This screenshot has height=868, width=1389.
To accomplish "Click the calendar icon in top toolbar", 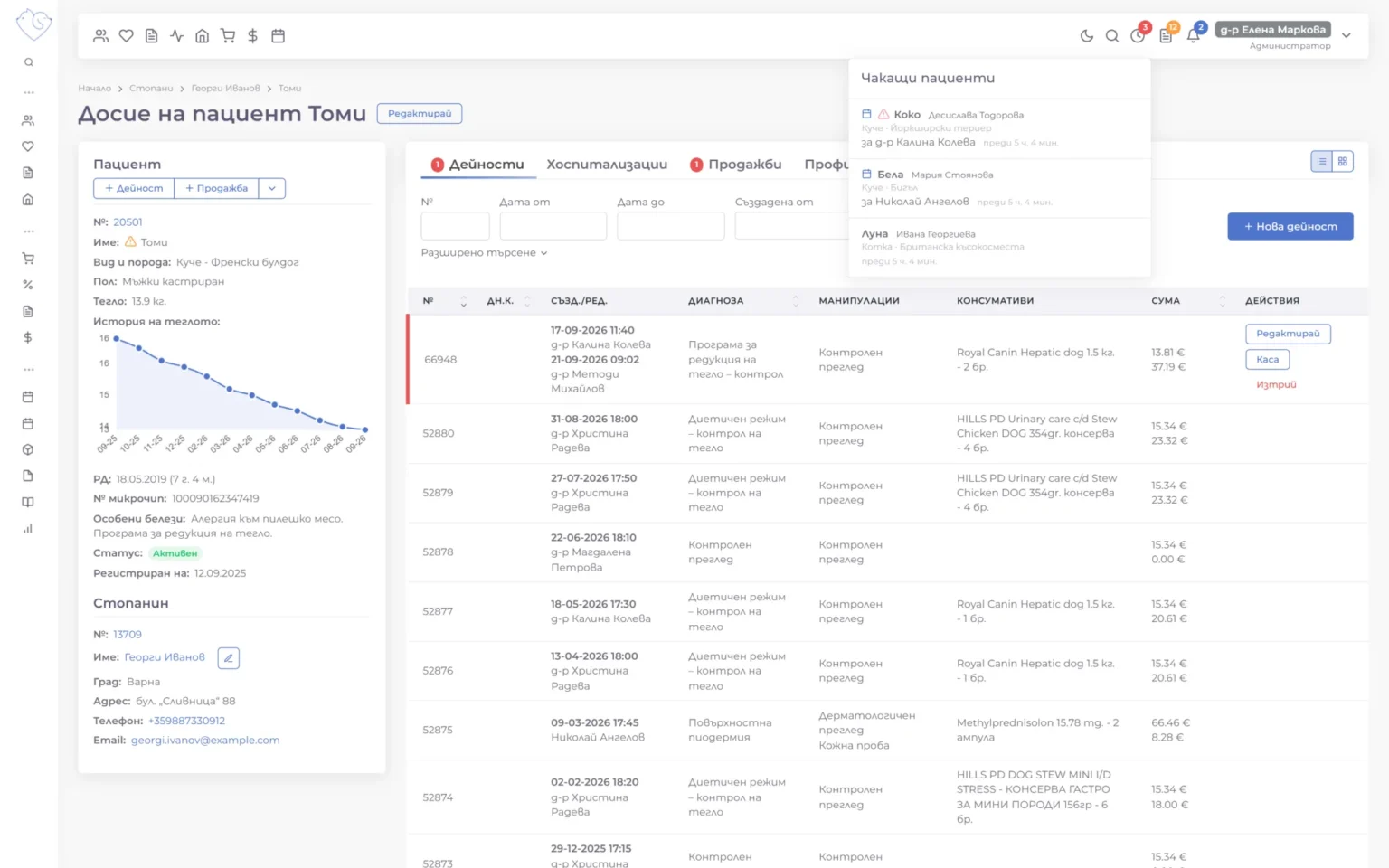I will (x=279, y=36).
